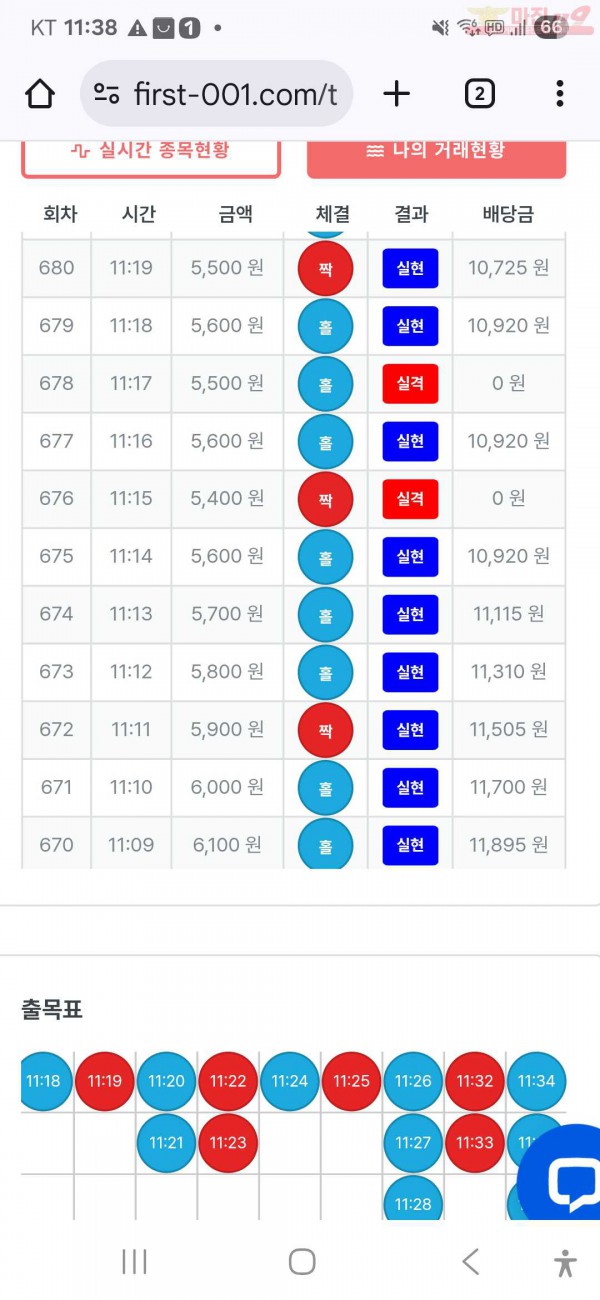Tap the site settings icon in address bar
The width and height of the screenshot is (600, 1300).
tap(107, 94)
